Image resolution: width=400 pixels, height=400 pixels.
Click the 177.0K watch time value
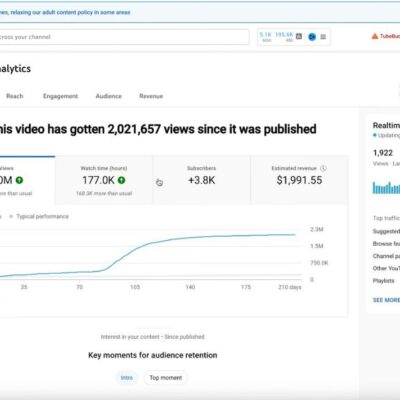tap(98, 180)
